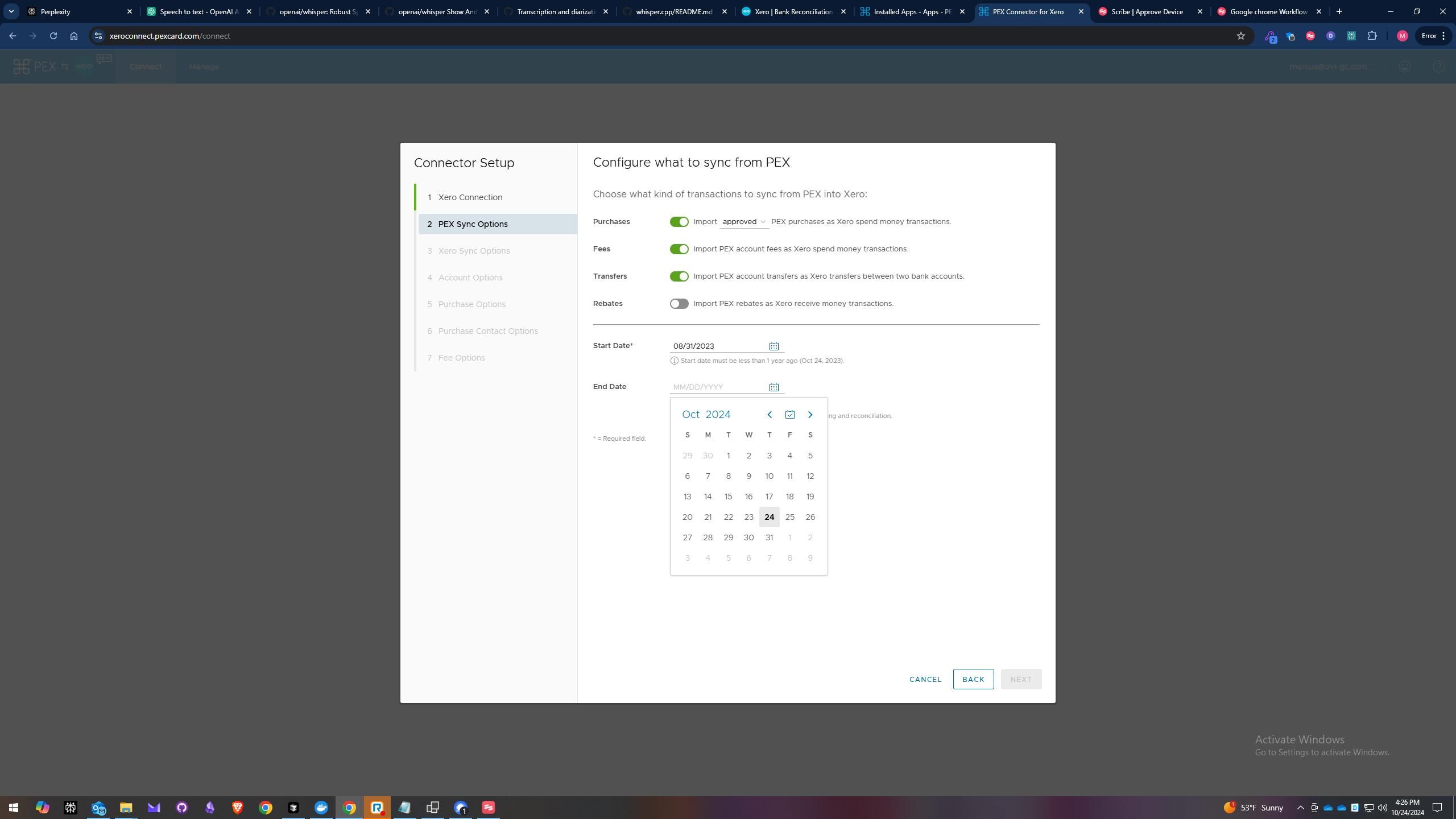
Task: Open File Explorer from taskbar
Action: 126,808
